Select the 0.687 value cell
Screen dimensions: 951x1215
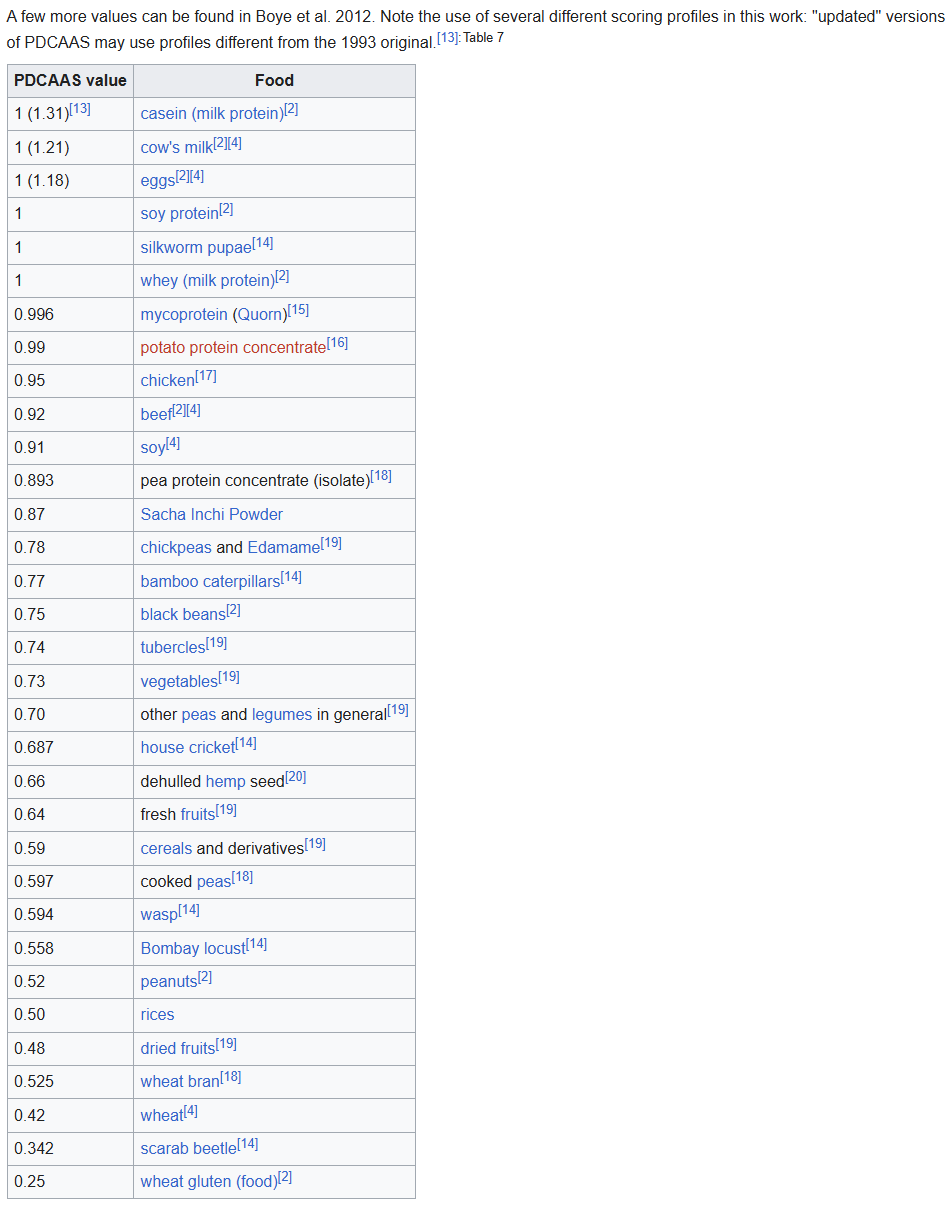(x=70, y=748)
